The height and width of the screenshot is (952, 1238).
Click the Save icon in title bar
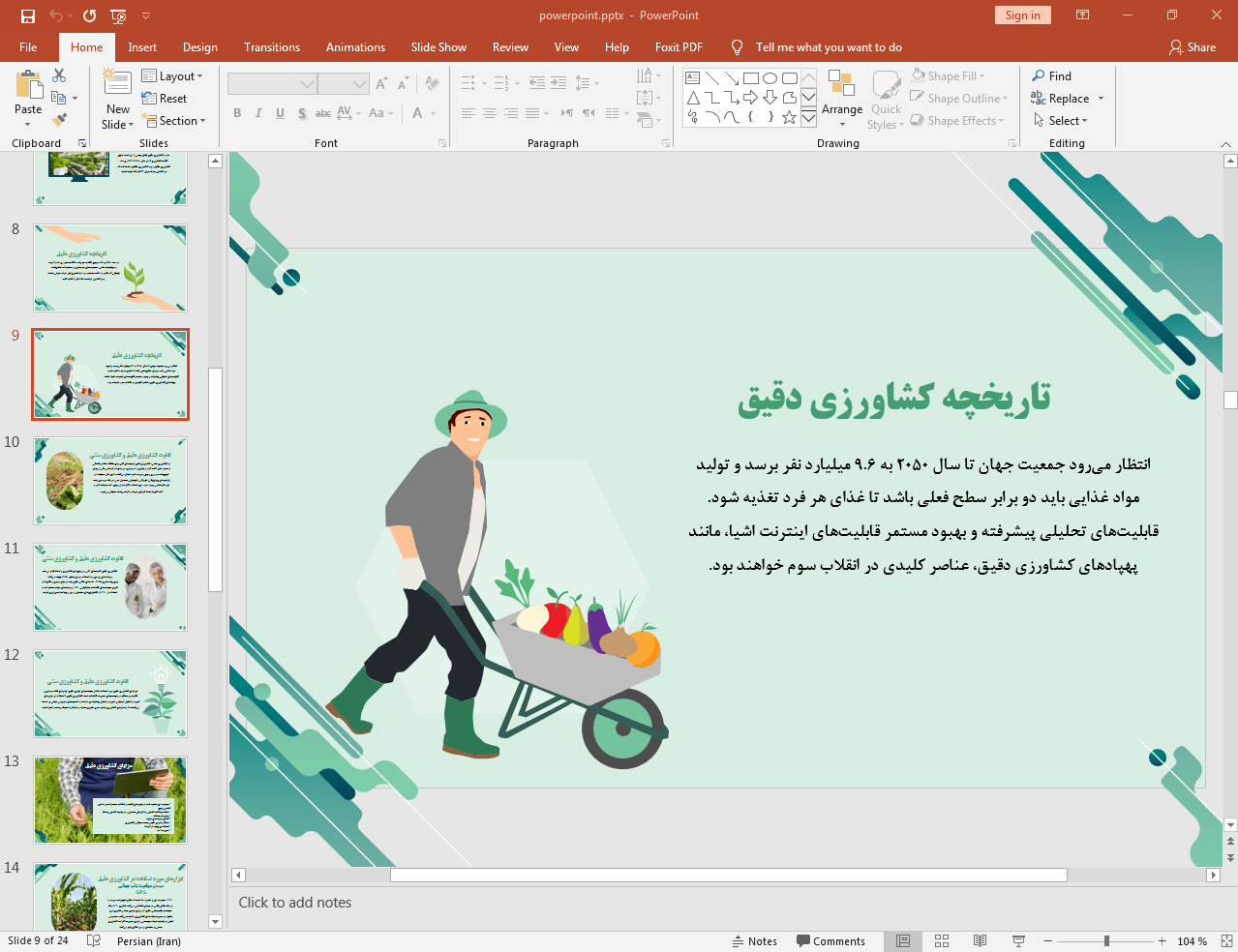click(27, 15)
